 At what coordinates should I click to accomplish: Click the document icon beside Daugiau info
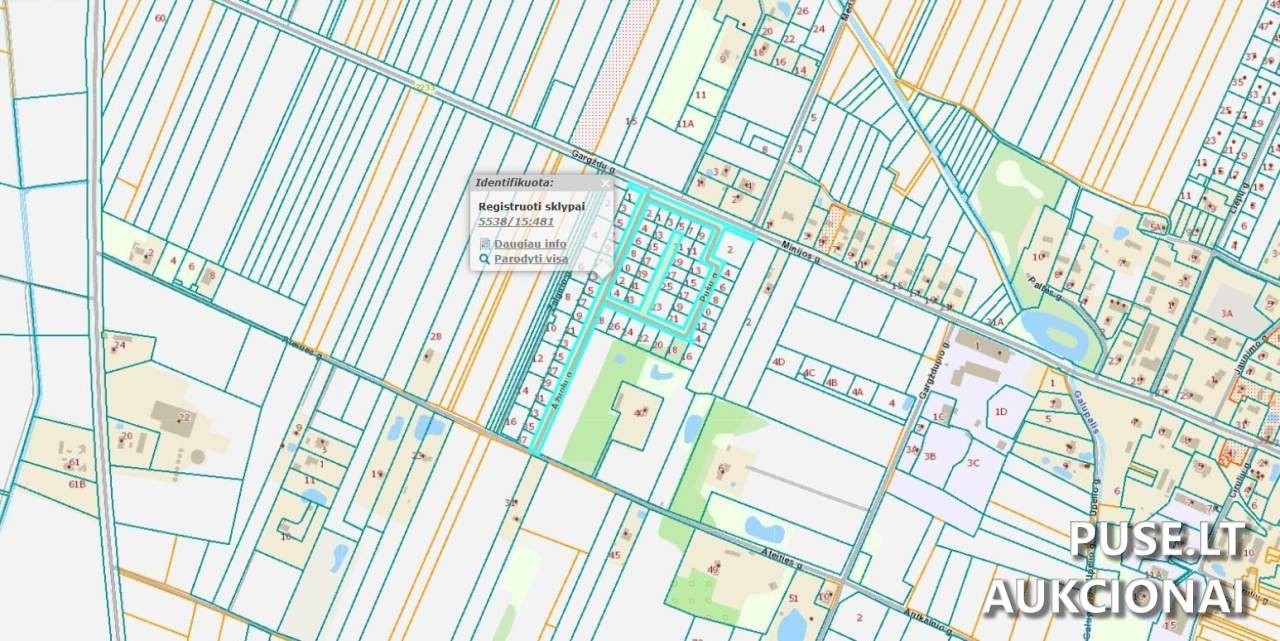point(485,243)
